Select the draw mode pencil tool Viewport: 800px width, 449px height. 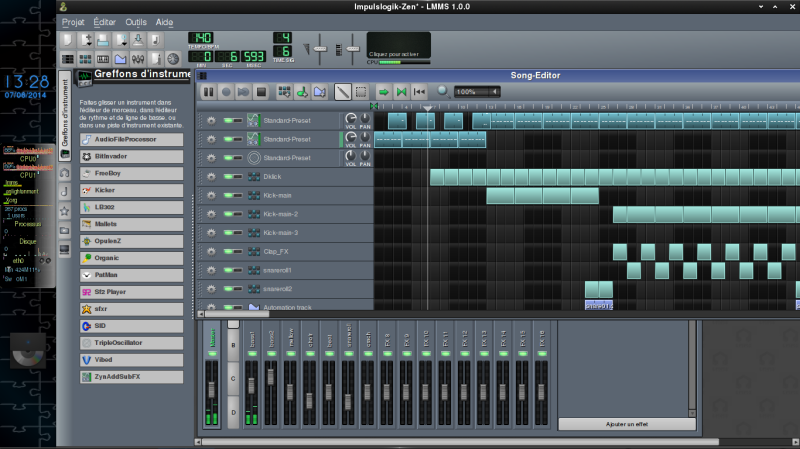pyautogui.click(x=343, y=92)
